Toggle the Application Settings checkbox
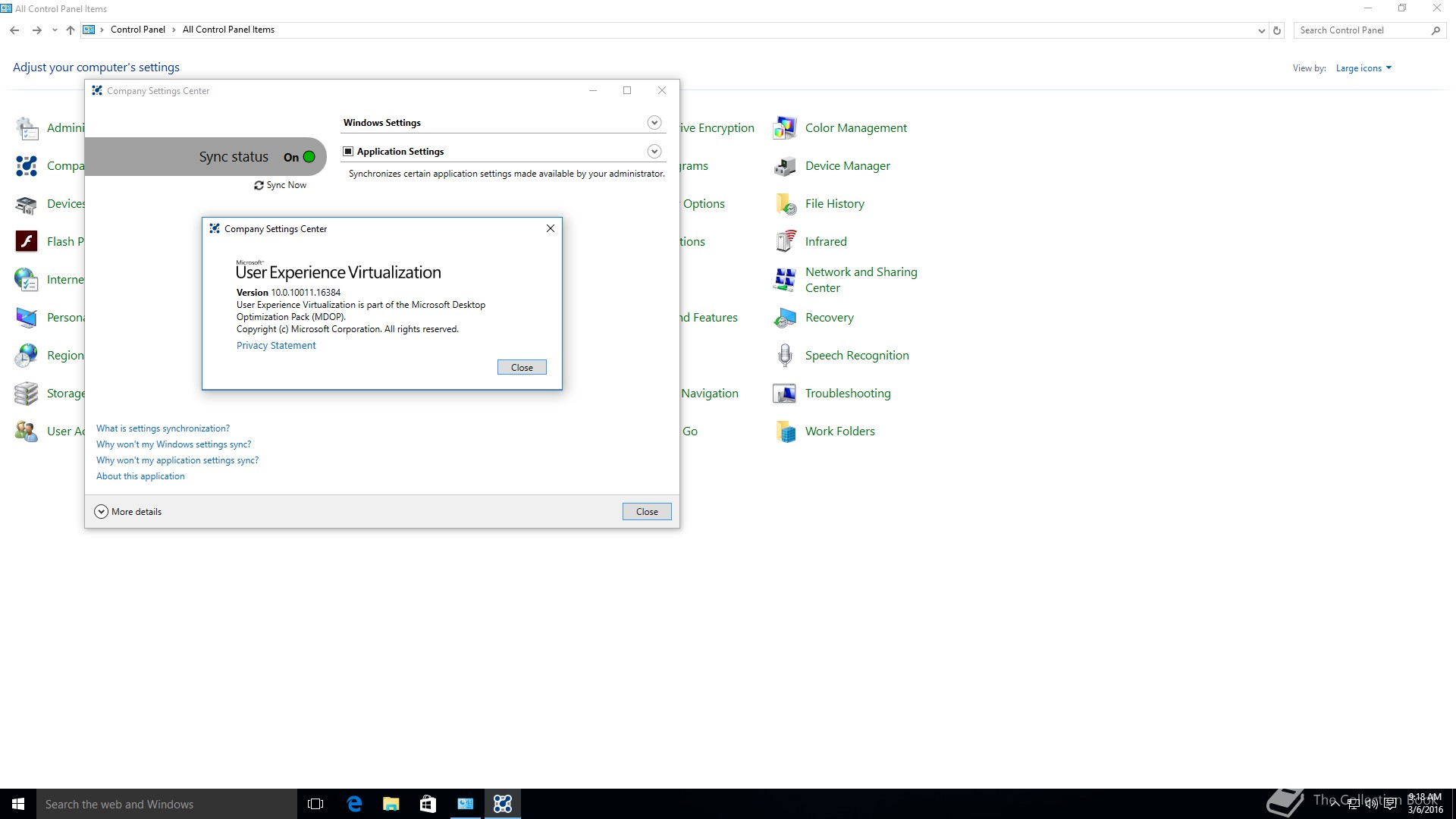Screen dimensions: 1456x819 coord(348,152)
